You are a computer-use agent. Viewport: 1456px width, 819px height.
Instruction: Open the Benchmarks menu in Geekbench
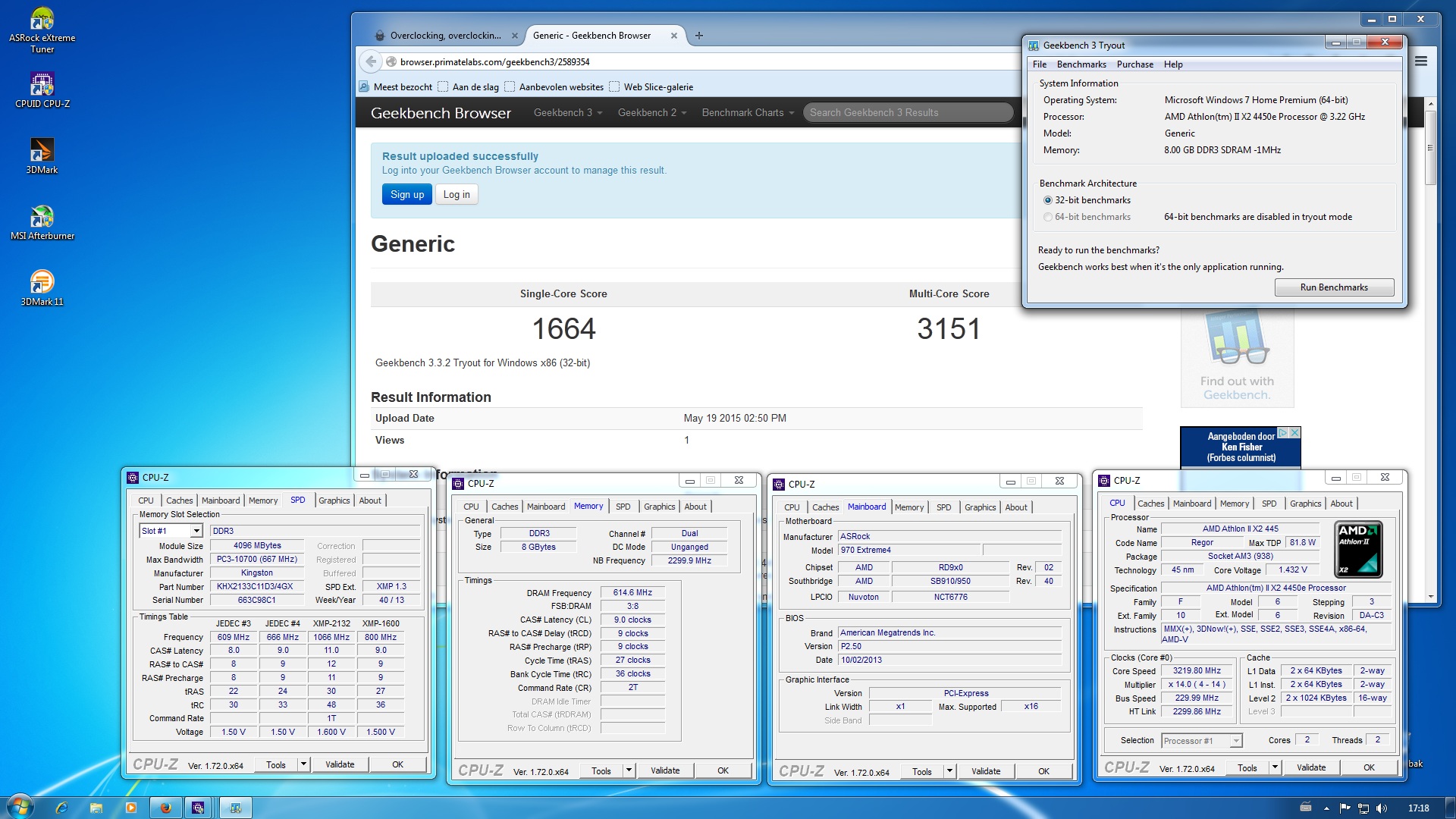pyautogui.click(x=1081, y=64)
